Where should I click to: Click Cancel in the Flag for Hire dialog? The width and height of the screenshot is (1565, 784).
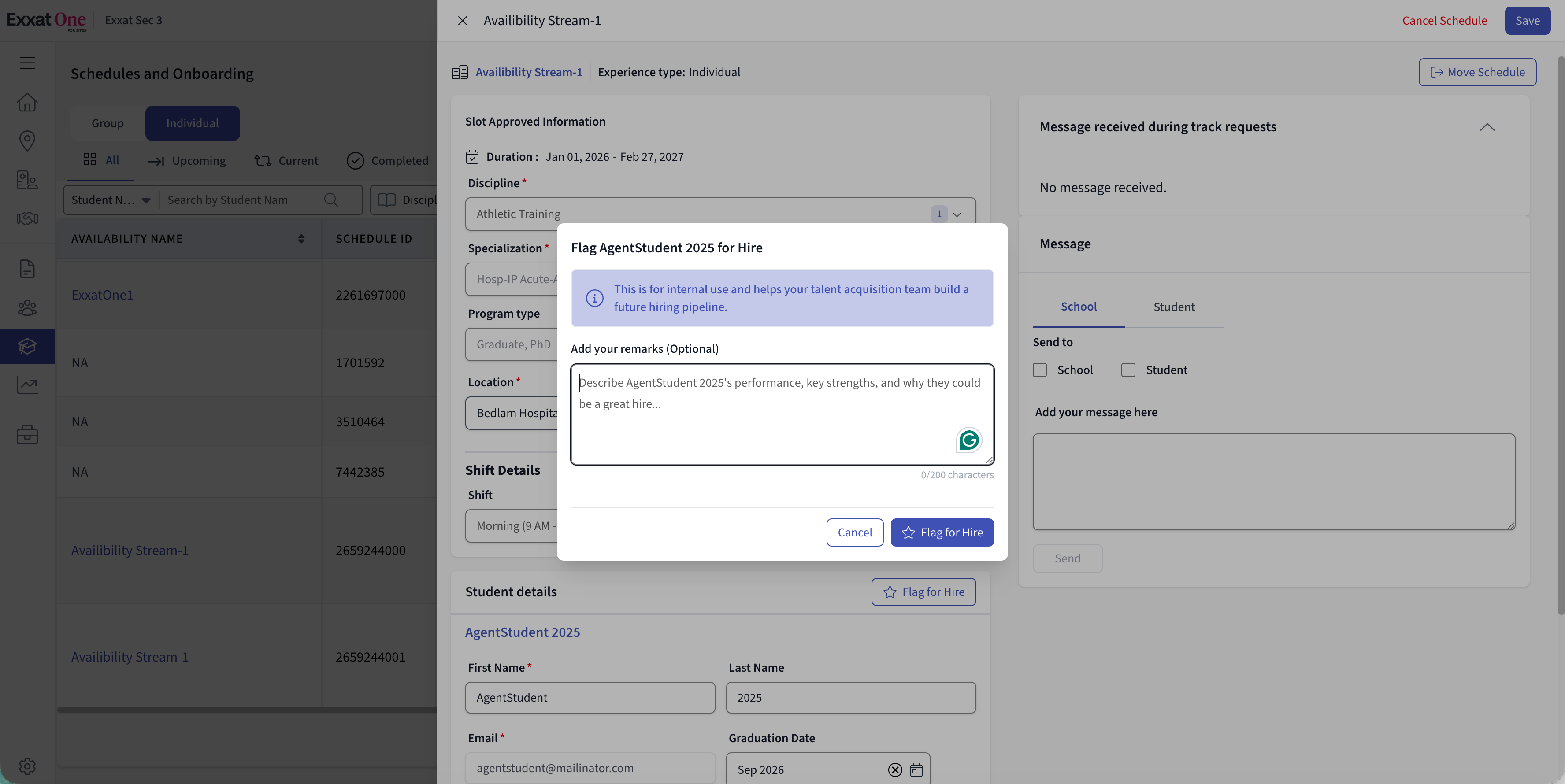click(x=854, y=533)
